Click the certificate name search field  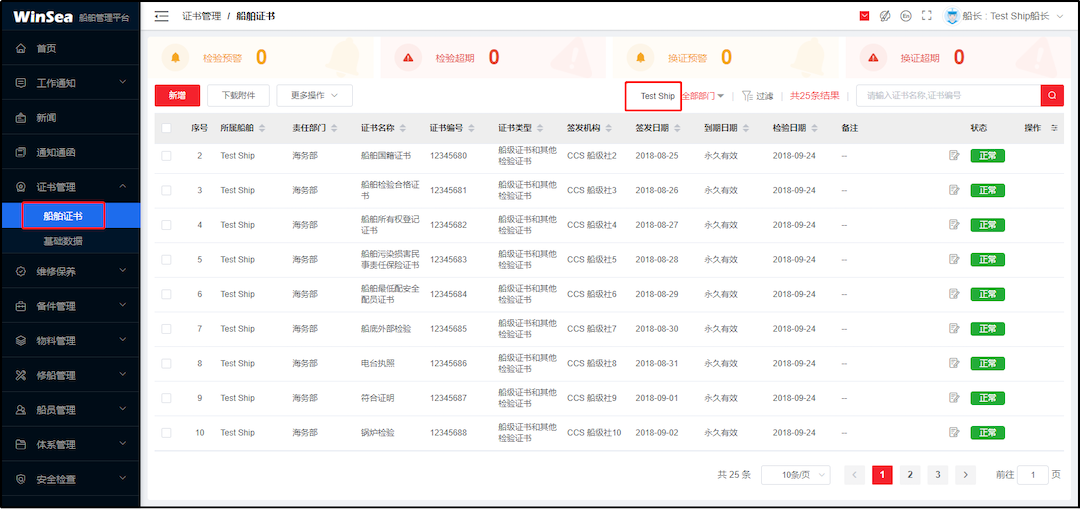[948, 96]
